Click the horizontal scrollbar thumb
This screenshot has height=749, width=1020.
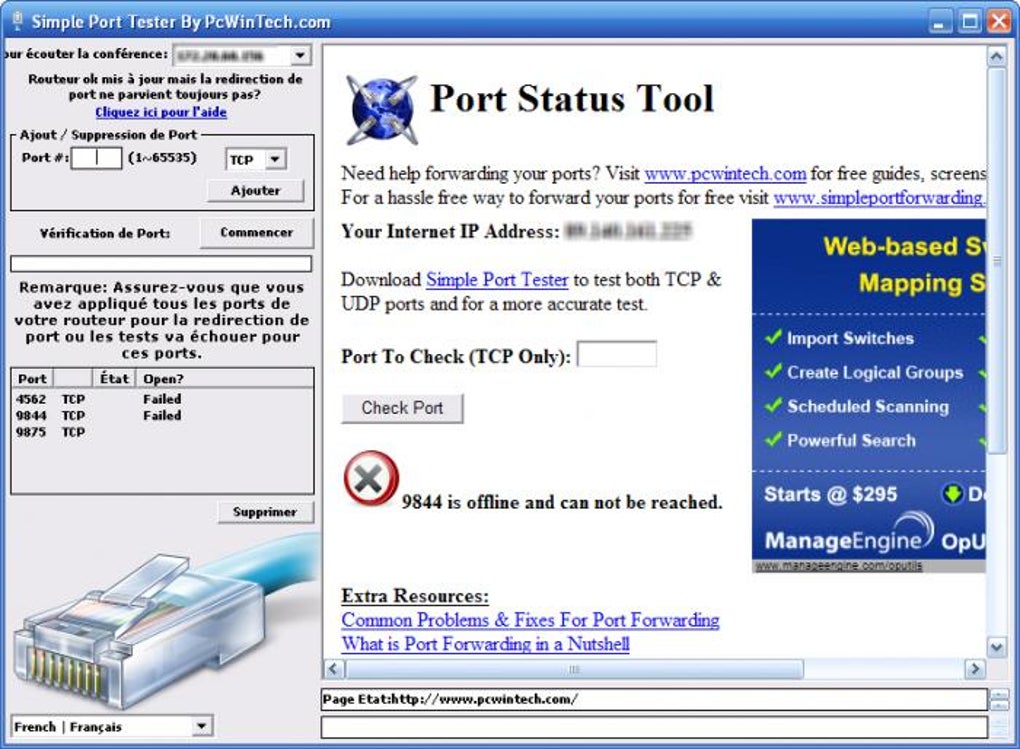(574, 668)
